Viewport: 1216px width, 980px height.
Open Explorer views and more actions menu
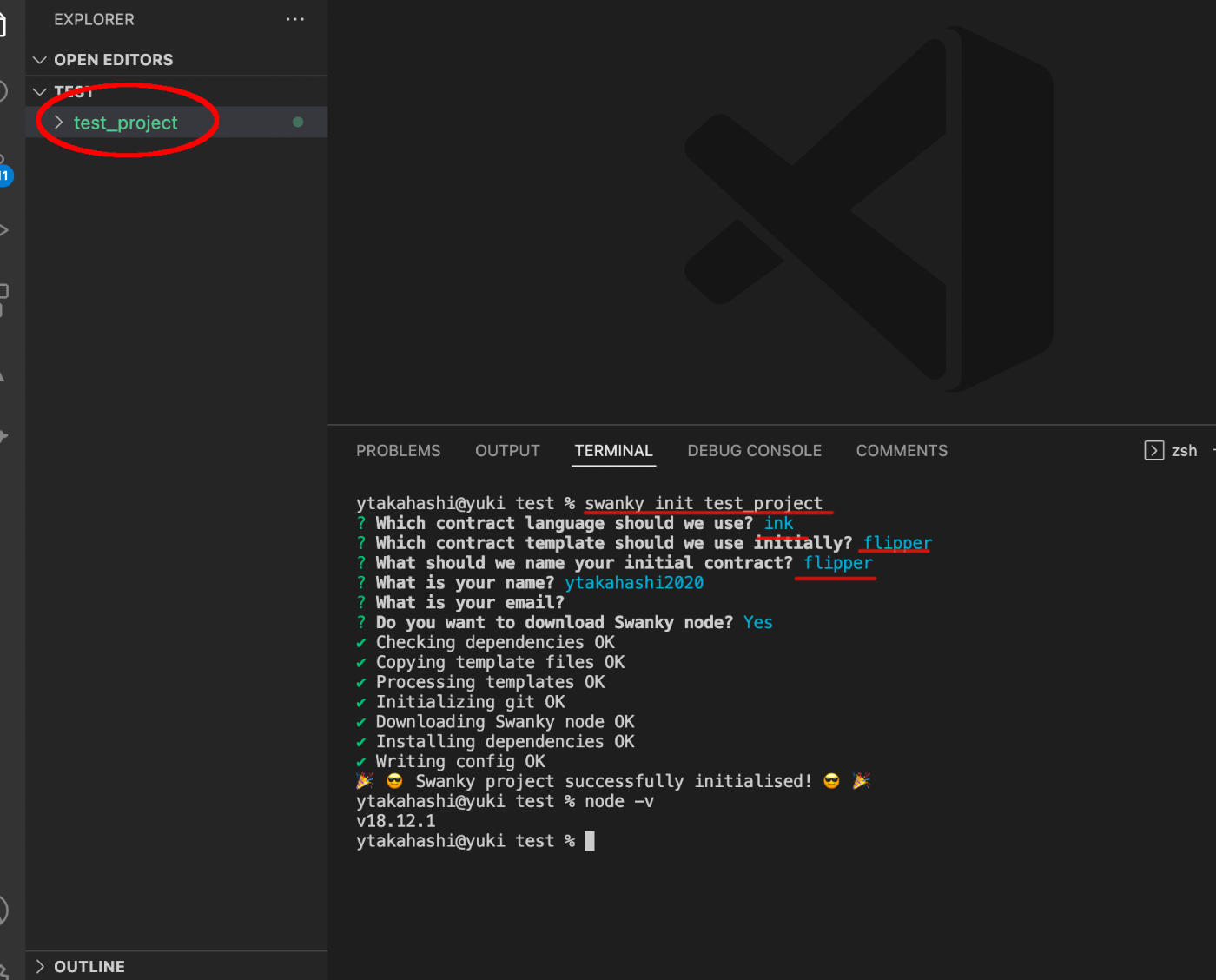coord(295,19)
